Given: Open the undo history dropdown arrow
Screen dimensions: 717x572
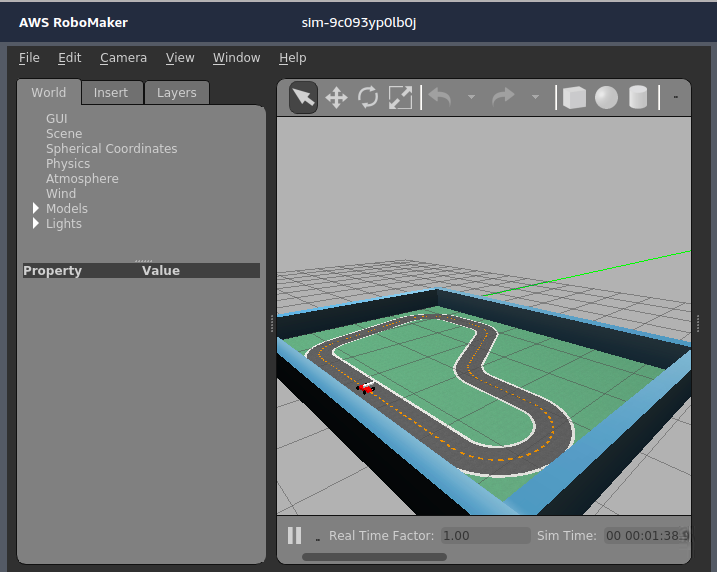Looking at the screenshot, I should [x=471, y=97].
